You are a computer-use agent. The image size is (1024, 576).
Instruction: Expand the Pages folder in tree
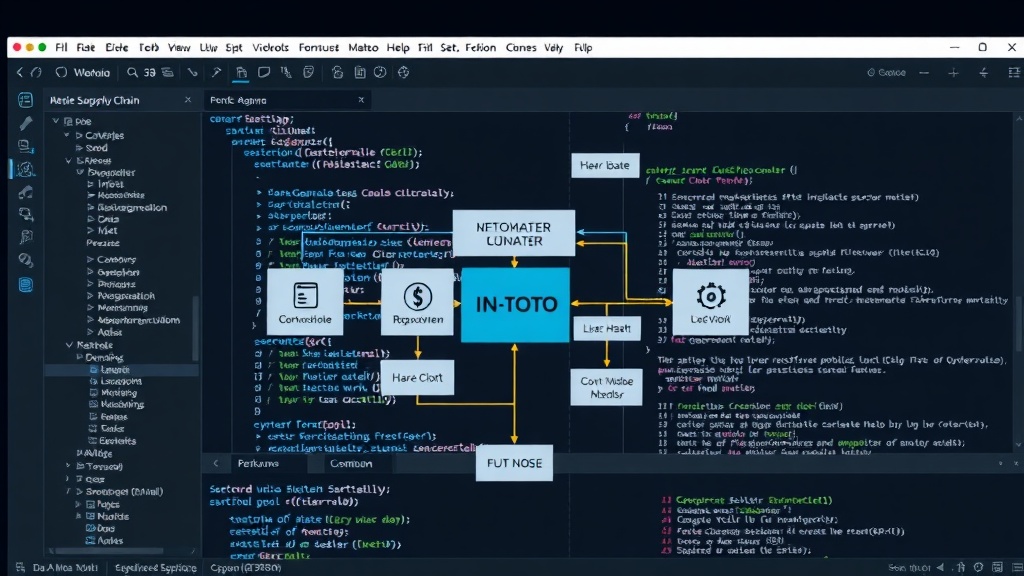tap(79, 504)
